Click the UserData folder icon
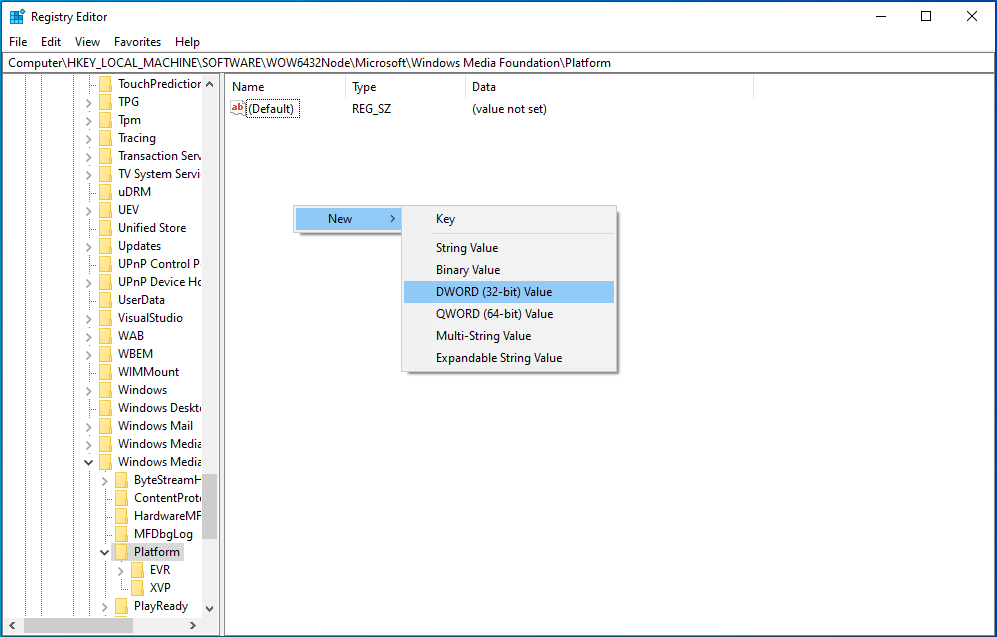997x637 pixels. pos(106,300)
